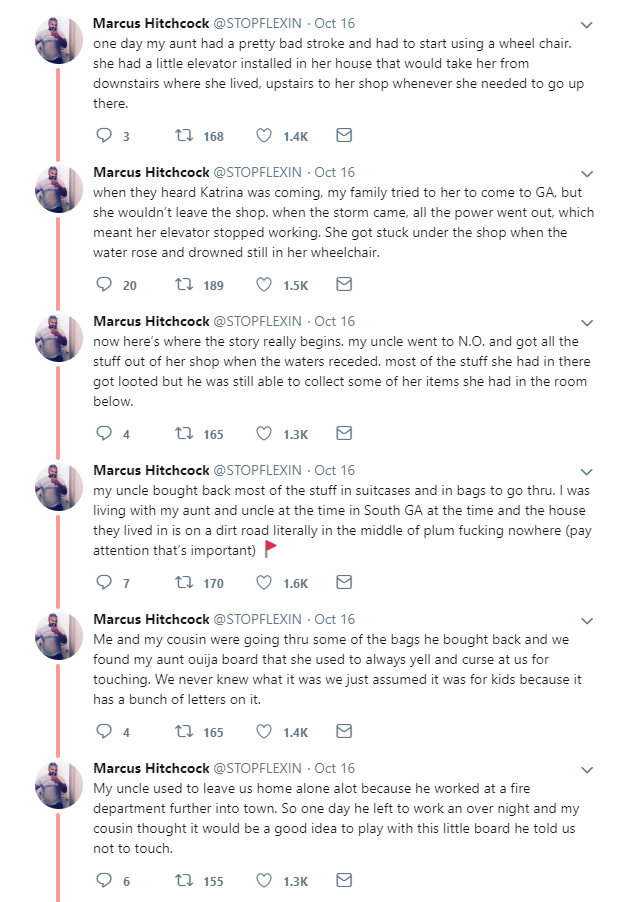630x902 pixels.
Task: Reply to the wheelchair elevator tweet
Action: pyautogui.click(x=104, y=135)
